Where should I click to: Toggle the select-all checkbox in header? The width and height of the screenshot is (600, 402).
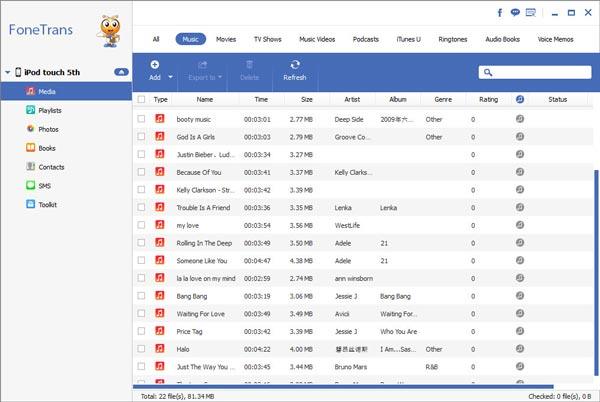coord(142,99)
